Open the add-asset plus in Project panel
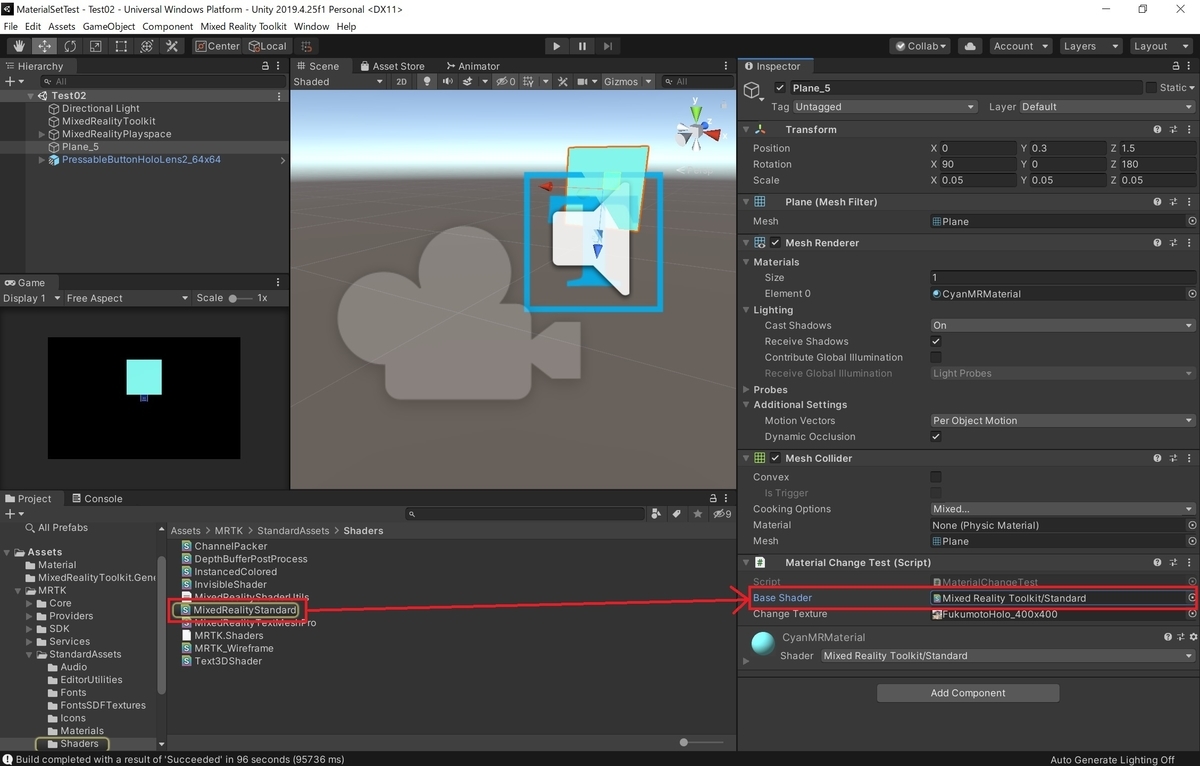The height and width of the screenshot is (766, 1200). pos(13,514)
